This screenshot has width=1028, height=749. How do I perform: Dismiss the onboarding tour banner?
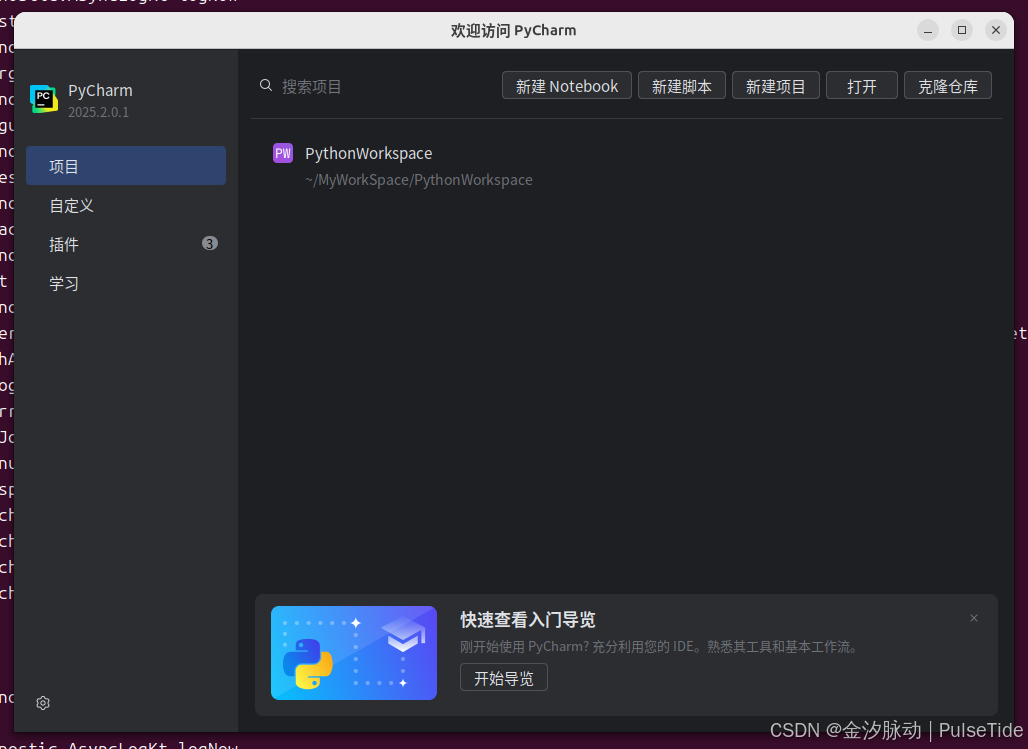pos(974,618)
